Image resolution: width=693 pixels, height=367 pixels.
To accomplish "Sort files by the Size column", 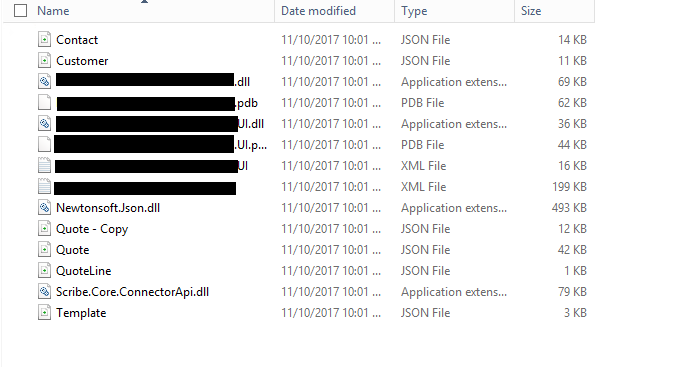I will point(531,11).
